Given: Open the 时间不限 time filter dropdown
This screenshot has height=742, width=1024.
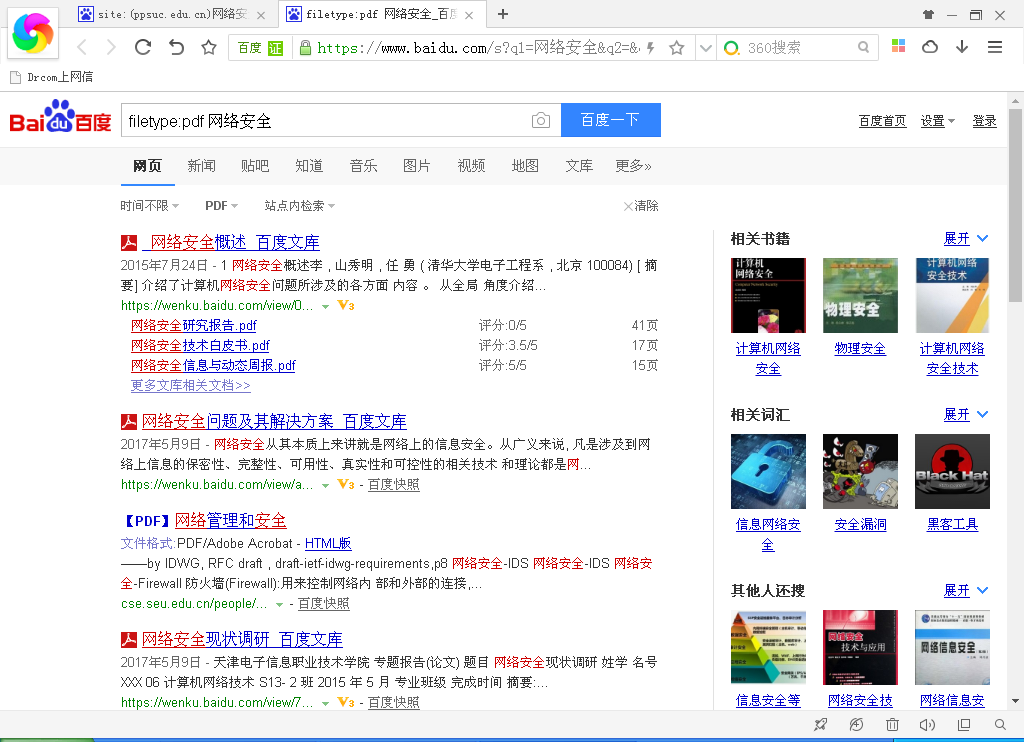Looking at the screenshot, I should (x=150, y=206).
